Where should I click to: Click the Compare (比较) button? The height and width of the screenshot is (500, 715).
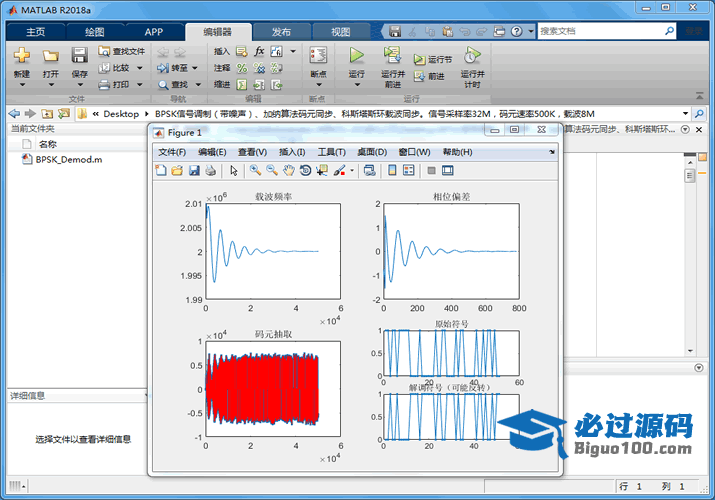tap(115, 68)
